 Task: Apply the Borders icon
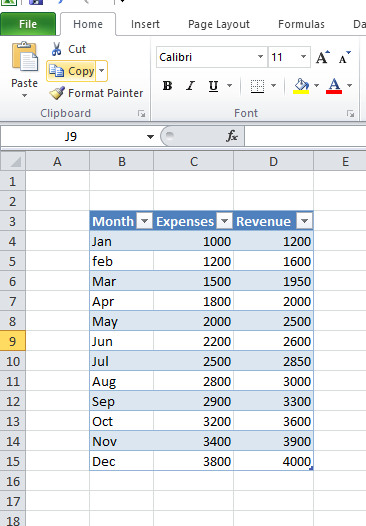[257, 86]
